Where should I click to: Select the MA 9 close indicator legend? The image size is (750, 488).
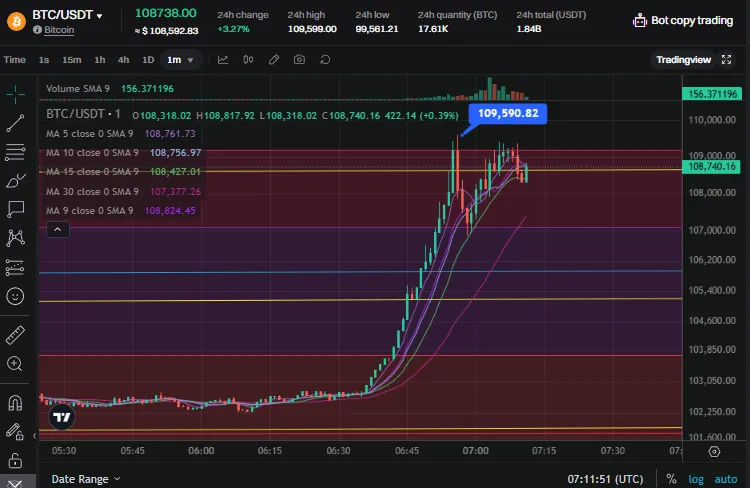[121, 211]
